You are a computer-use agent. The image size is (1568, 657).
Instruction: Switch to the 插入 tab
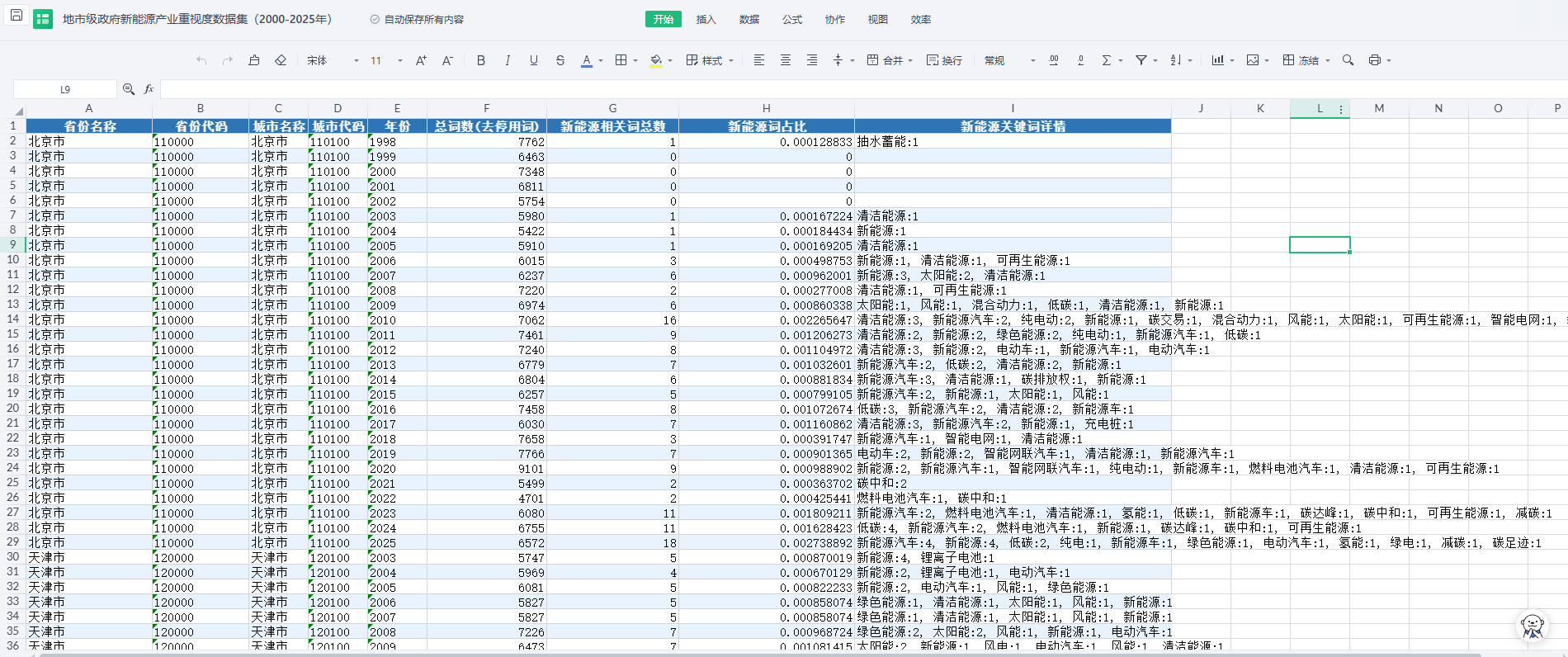tap(706, 19)
